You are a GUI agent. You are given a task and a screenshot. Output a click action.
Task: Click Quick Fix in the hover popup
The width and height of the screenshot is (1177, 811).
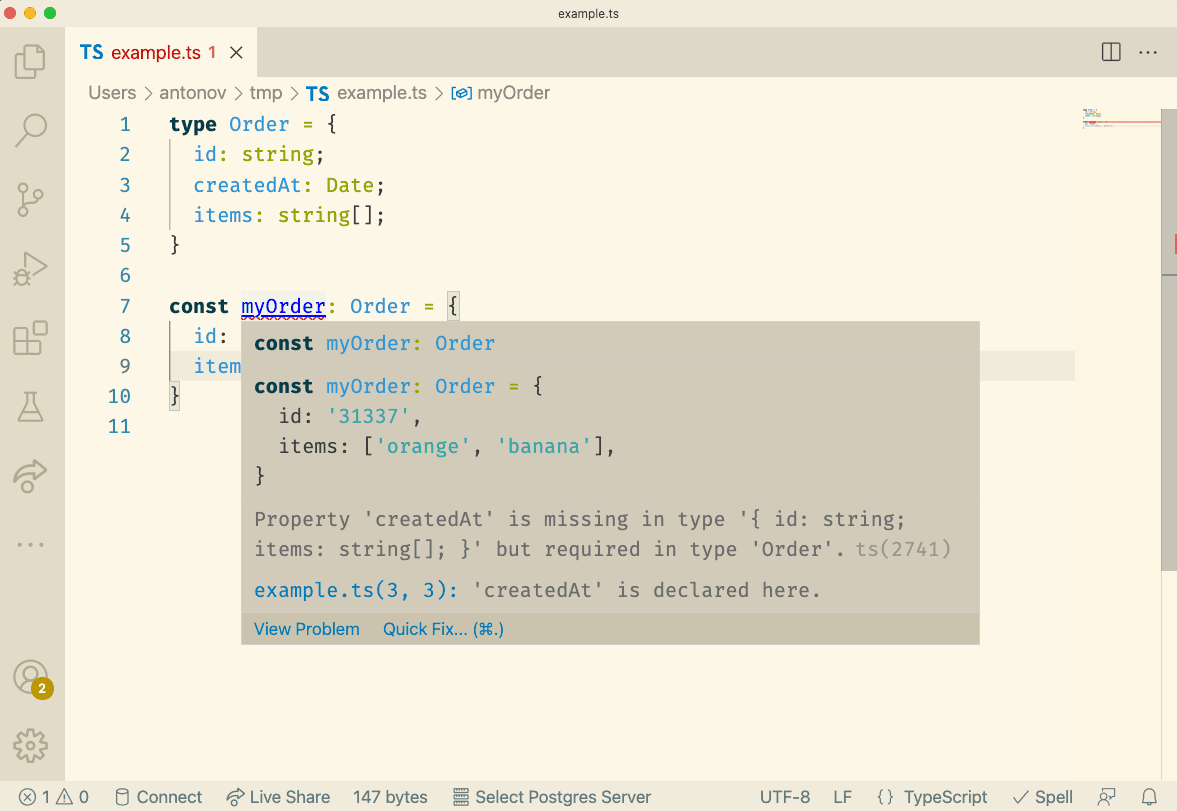click(443, 629)
